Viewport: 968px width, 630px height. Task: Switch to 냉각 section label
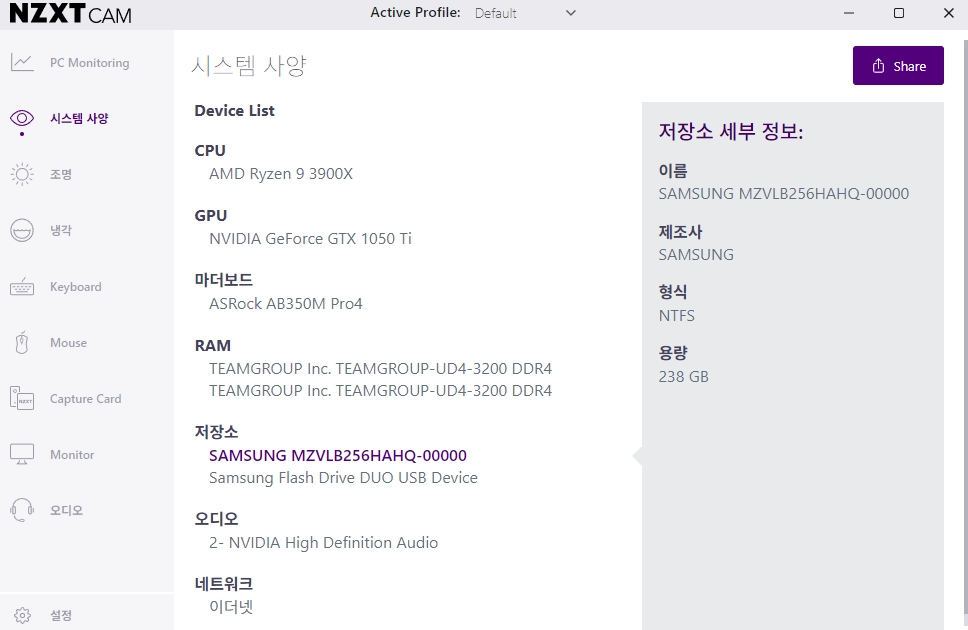[x=61, y=230]
